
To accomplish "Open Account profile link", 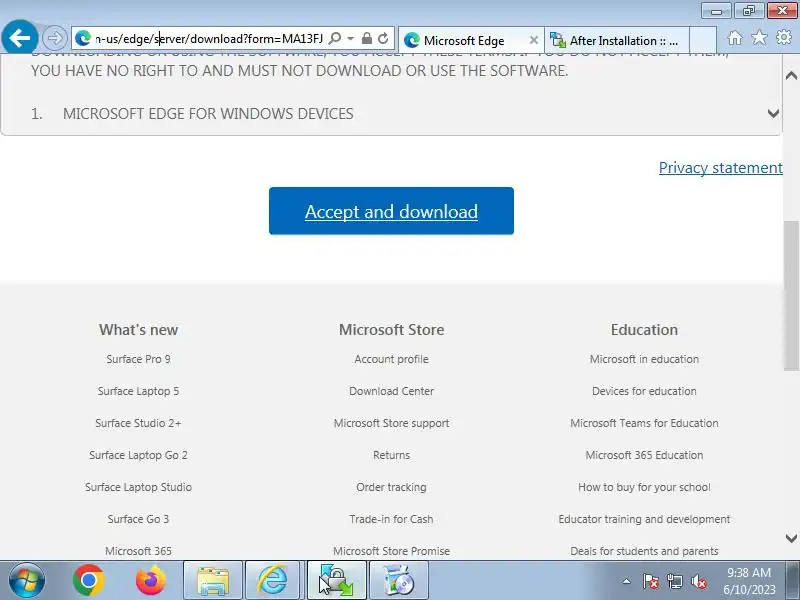I will pyautogui.click(x=391, y=359).
